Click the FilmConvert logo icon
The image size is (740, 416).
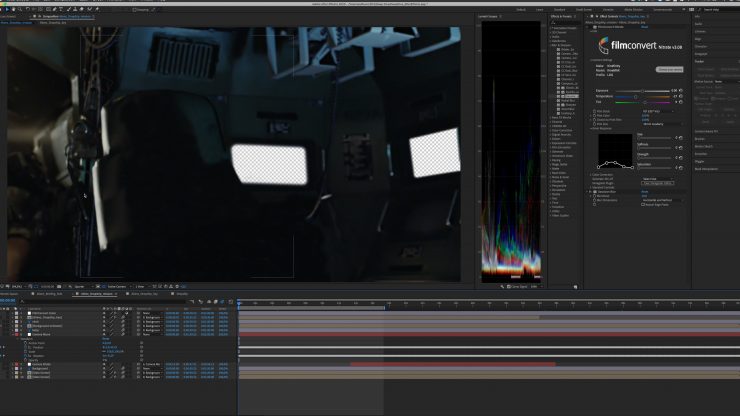604,45
